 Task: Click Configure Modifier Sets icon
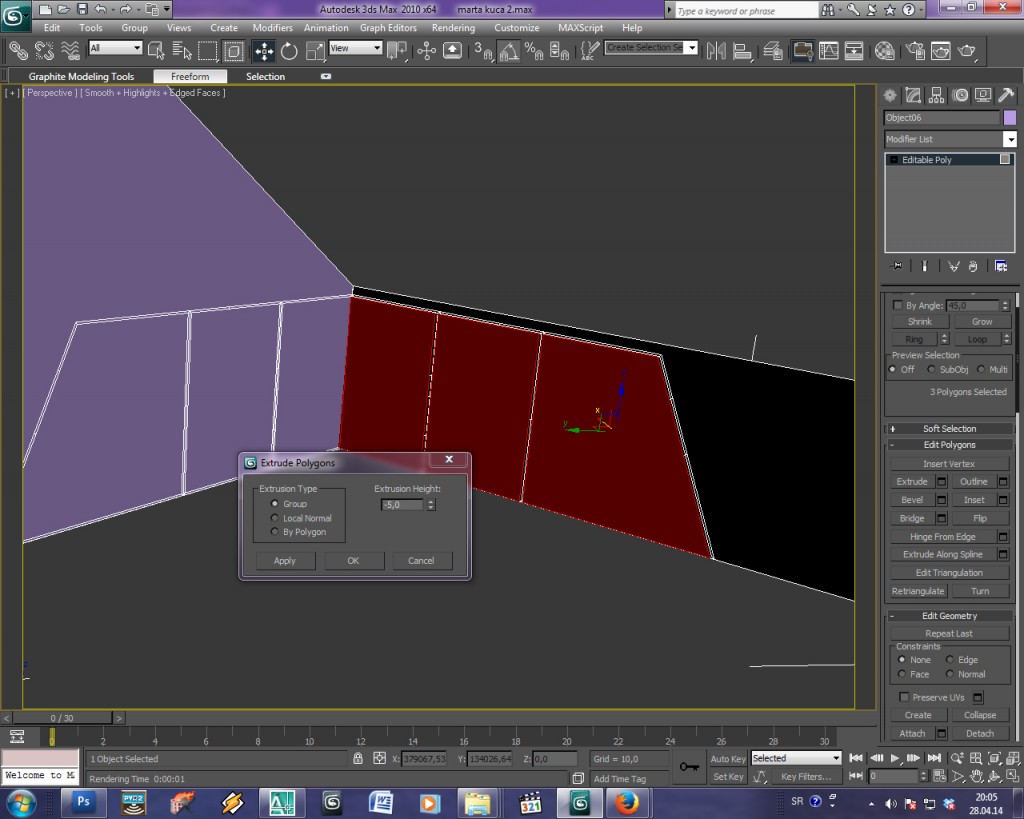(x=1000, y=266)
